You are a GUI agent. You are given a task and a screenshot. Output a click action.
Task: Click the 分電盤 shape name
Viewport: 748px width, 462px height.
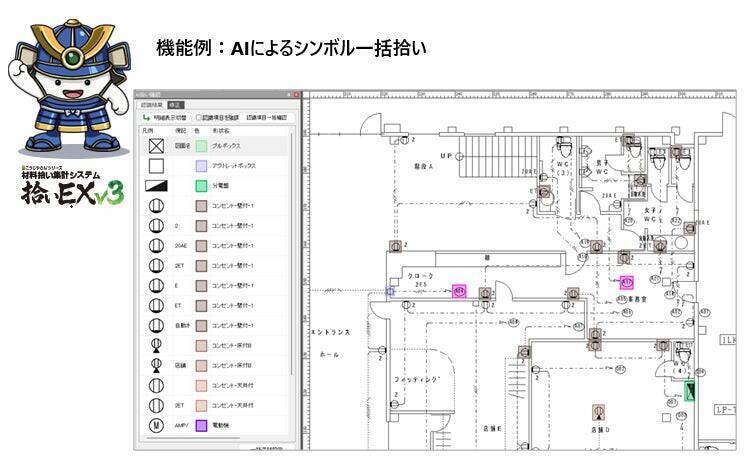tap(220, 186)
